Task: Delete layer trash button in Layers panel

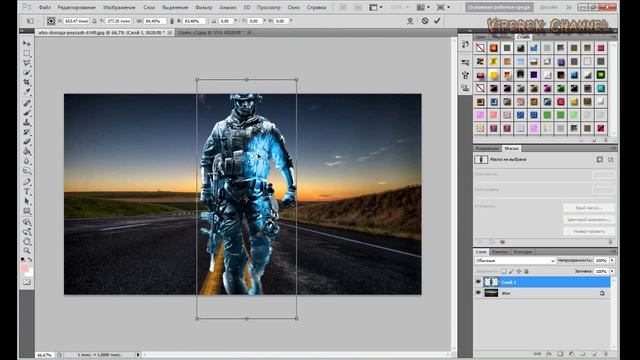Action: click(606, 354)
